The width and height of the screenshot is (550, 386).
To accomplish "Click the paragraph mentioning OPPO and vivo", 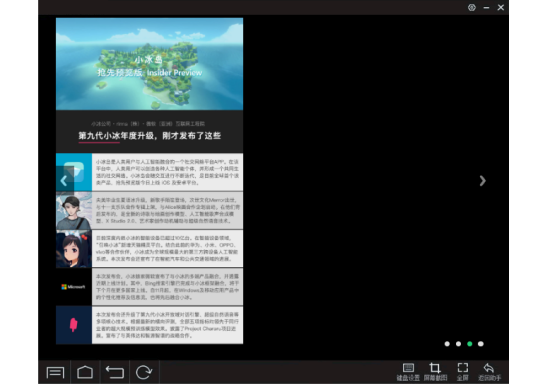I will (167, 249).
